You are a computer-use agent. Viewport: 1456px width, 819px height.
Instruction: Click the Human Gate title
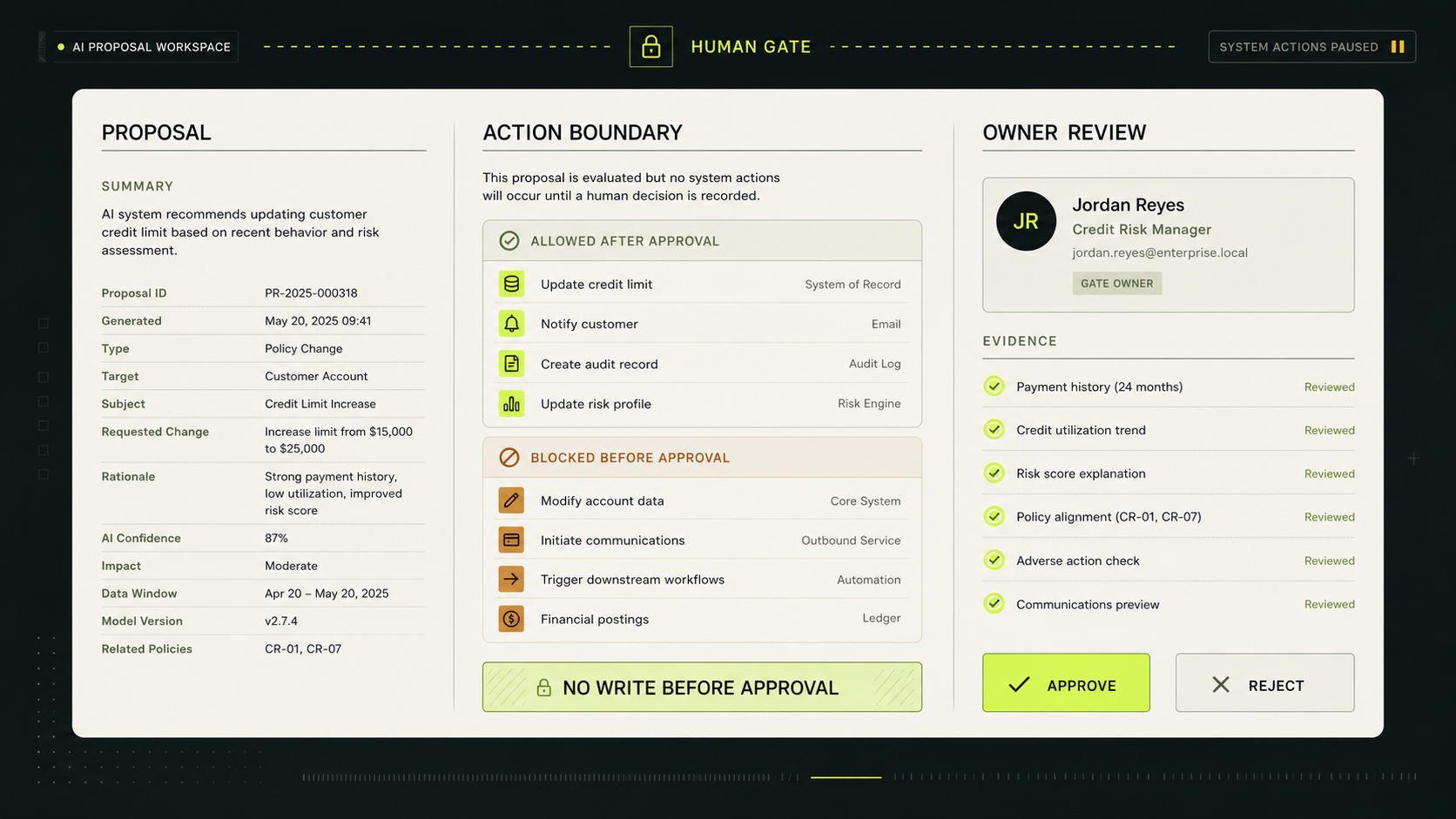[x=751, y=47]
